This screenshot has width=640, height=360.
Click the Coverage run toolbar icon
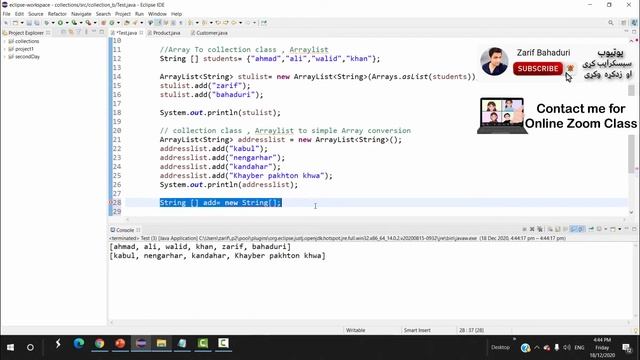(74, 23)
